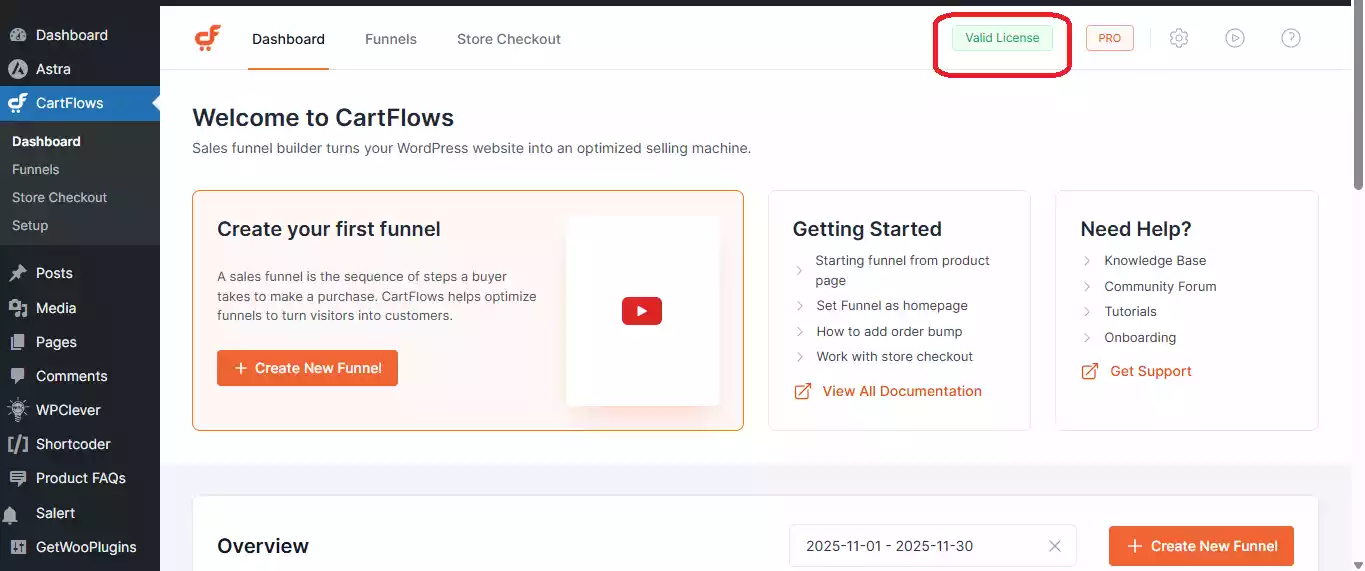This screenshot has width=1365, height=571.
Task: Open Setup in the CartFlows submenu
Action: click(x=30, y=225)
